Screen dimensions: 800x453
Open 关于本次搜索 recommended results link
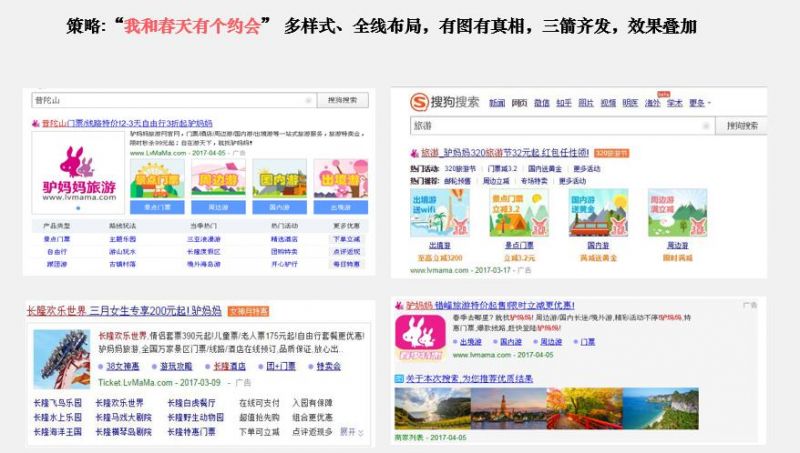[469, 379]
